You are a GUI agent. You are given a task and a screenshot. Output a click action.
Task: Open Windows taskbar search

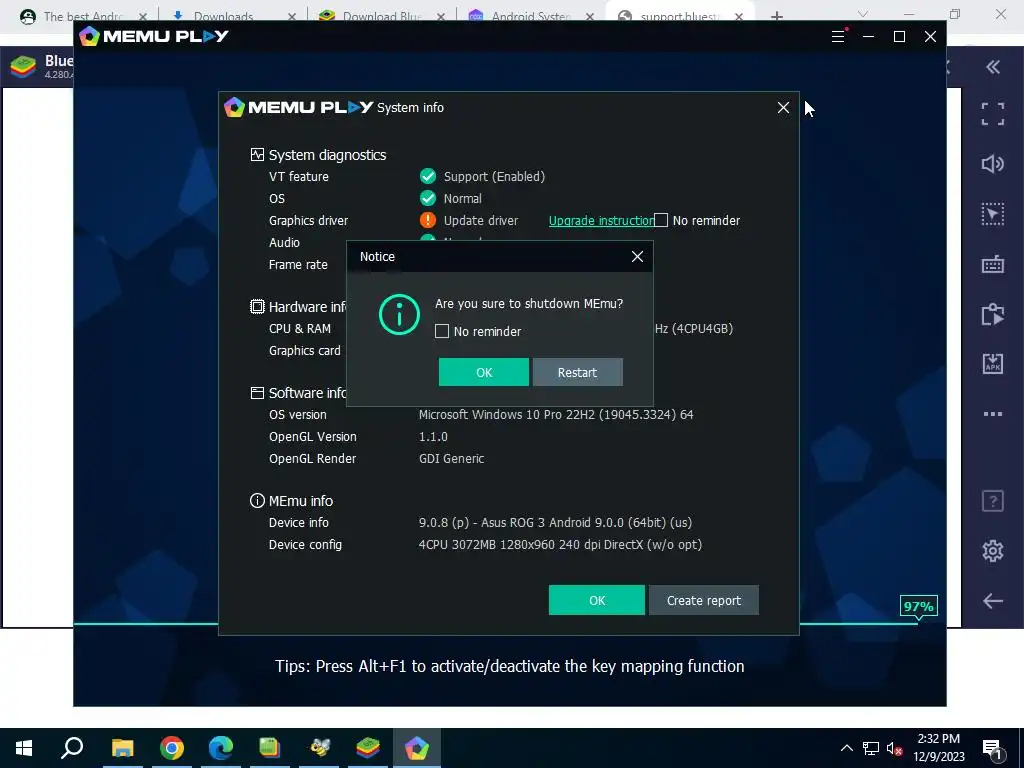(x=72, y=748)
